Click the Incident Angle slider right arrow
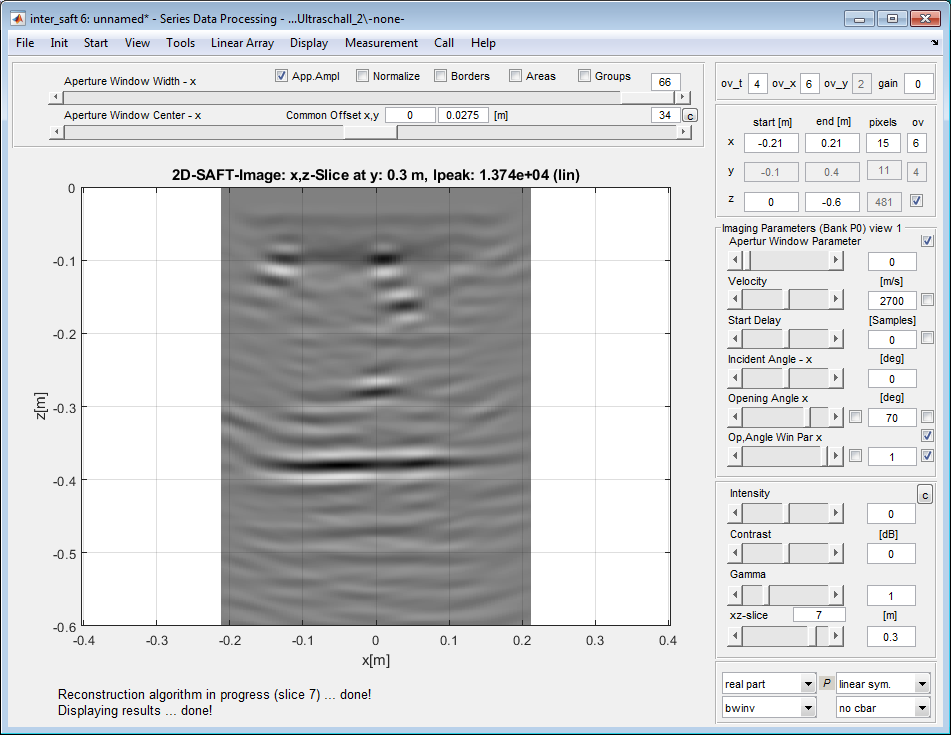Viewport: 951px width, 735px height. coord(836,377)
